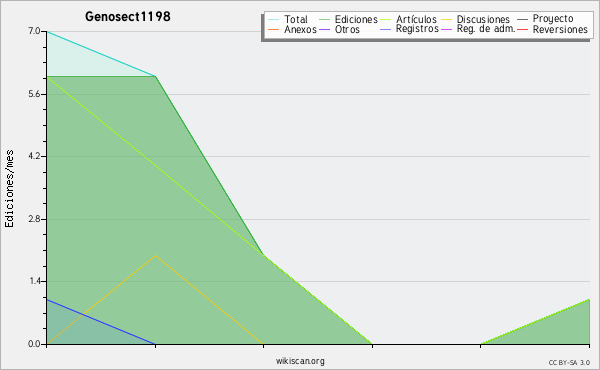Click the 2.8 y-axis value
This screenshot has height=370, width=600.
tap(34, 219)
